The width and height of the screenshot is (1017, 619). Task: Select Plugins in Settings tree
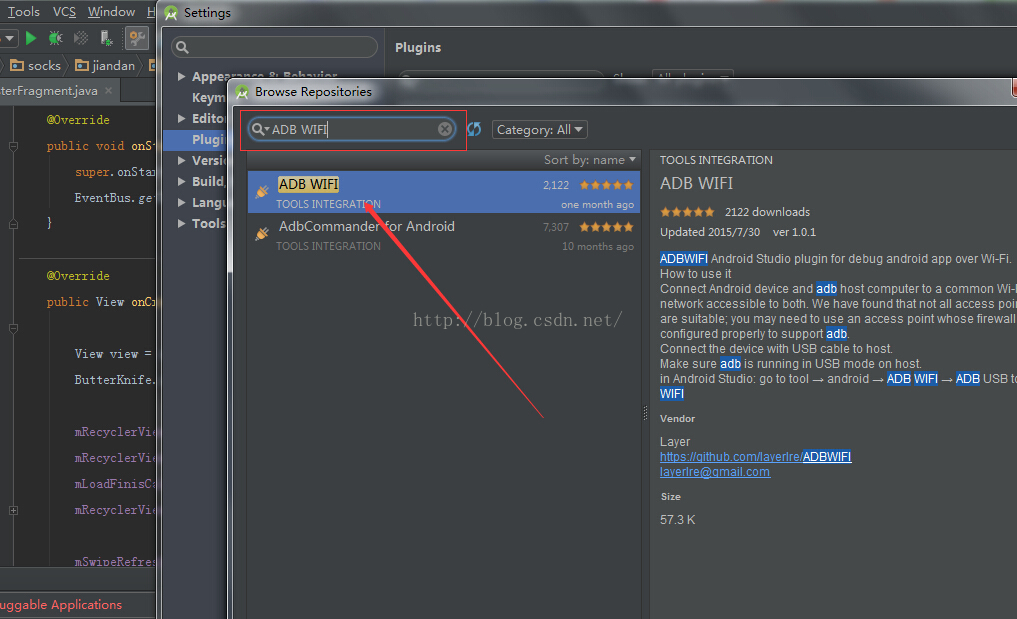tap(208, 140)
